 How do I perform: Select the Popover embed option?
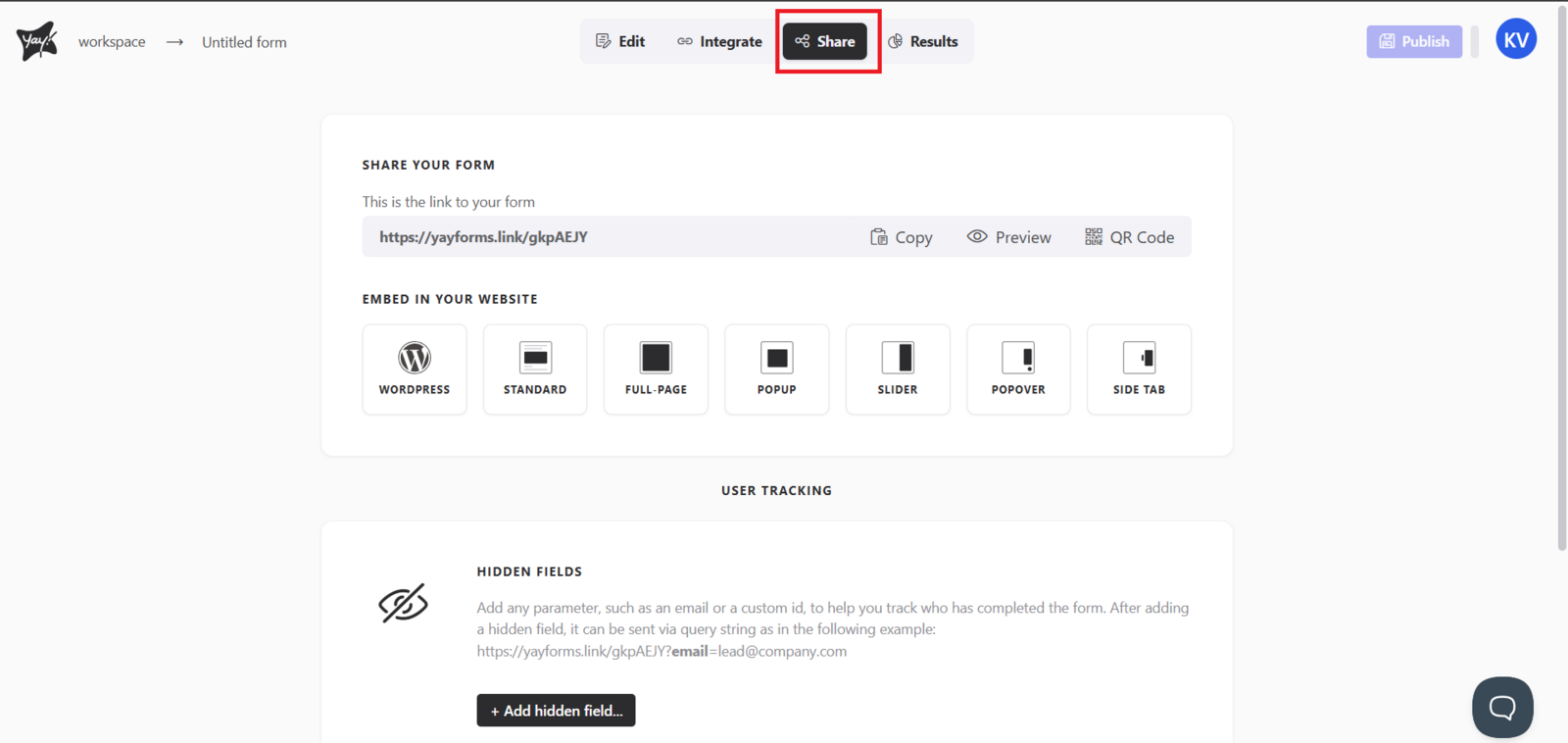tap(1018, 370)
